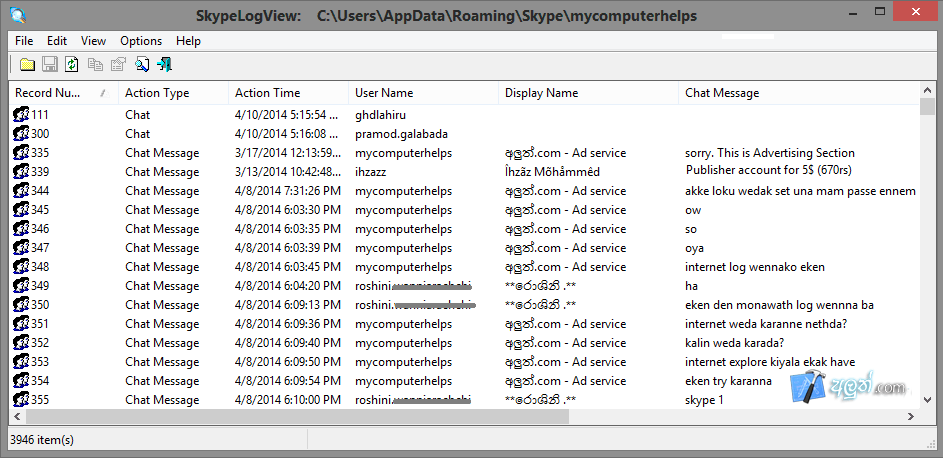
Task: Click the record icon of row 353
Action: click(21, 362)
